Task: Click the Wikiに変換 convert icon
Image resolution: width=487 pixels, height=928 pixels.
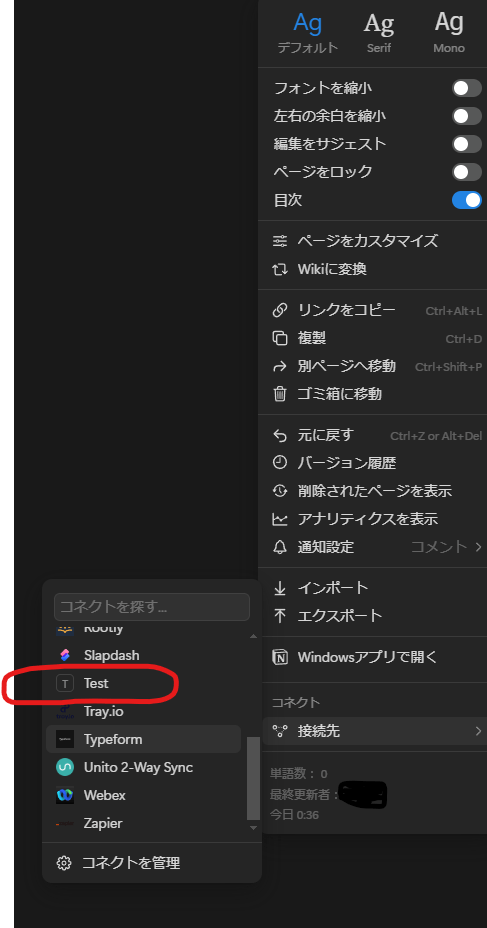Action: click(280, 269)
